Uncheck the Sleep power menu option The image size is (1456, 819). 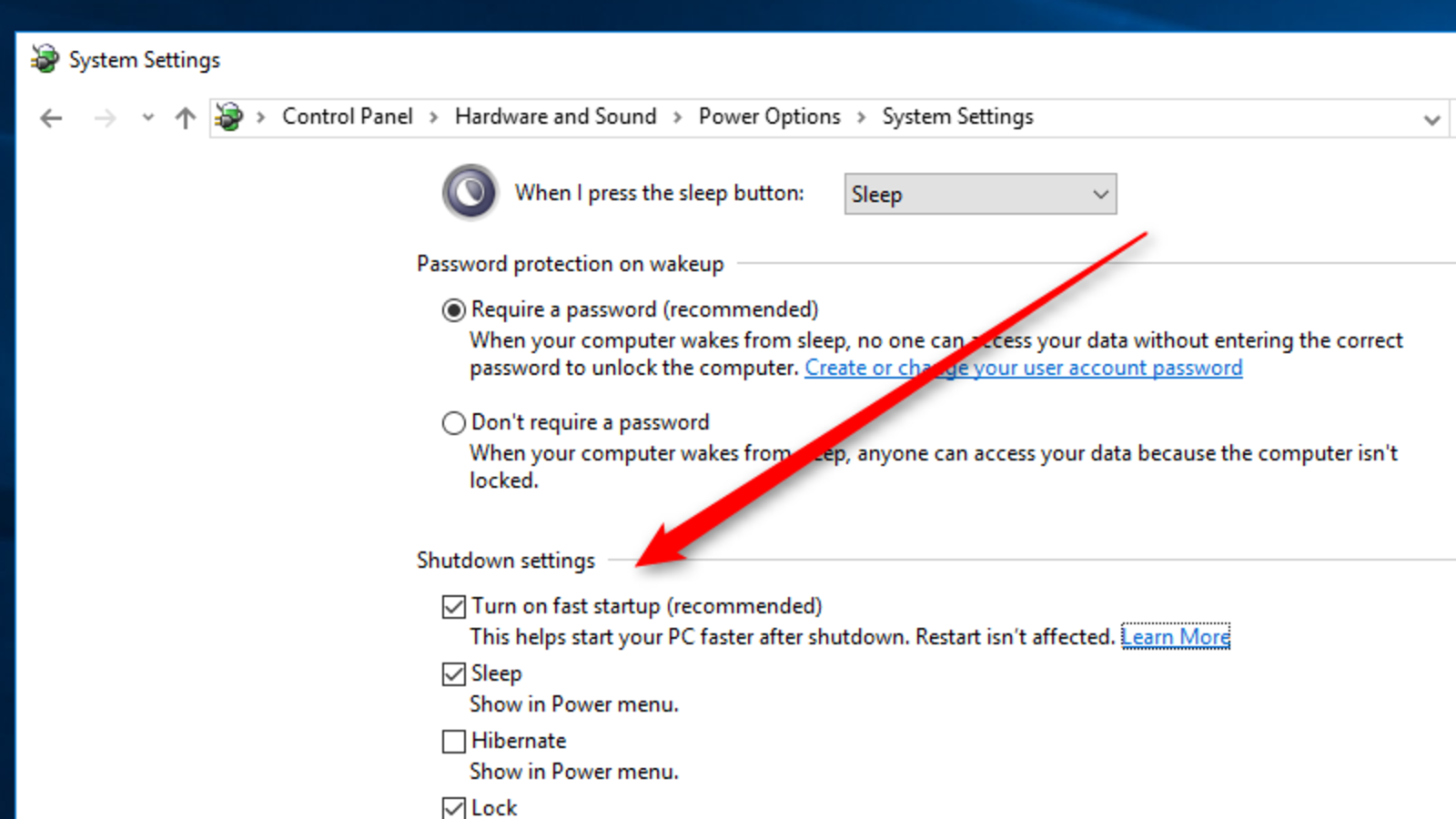453,673
